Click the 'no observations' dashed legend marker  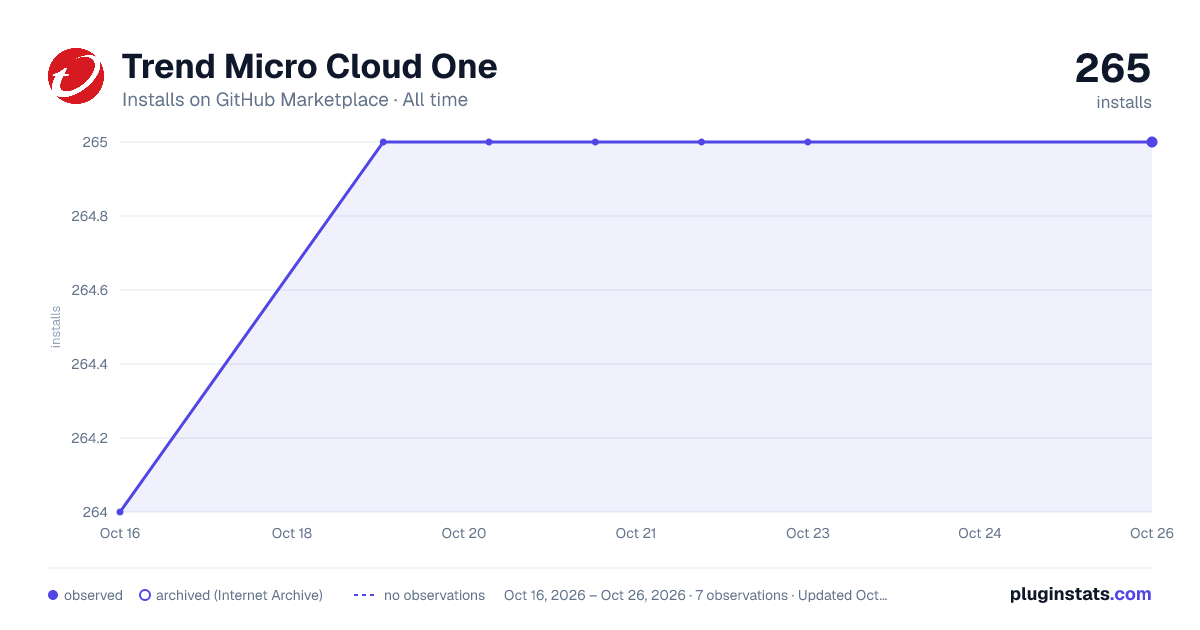pos(364,595)
